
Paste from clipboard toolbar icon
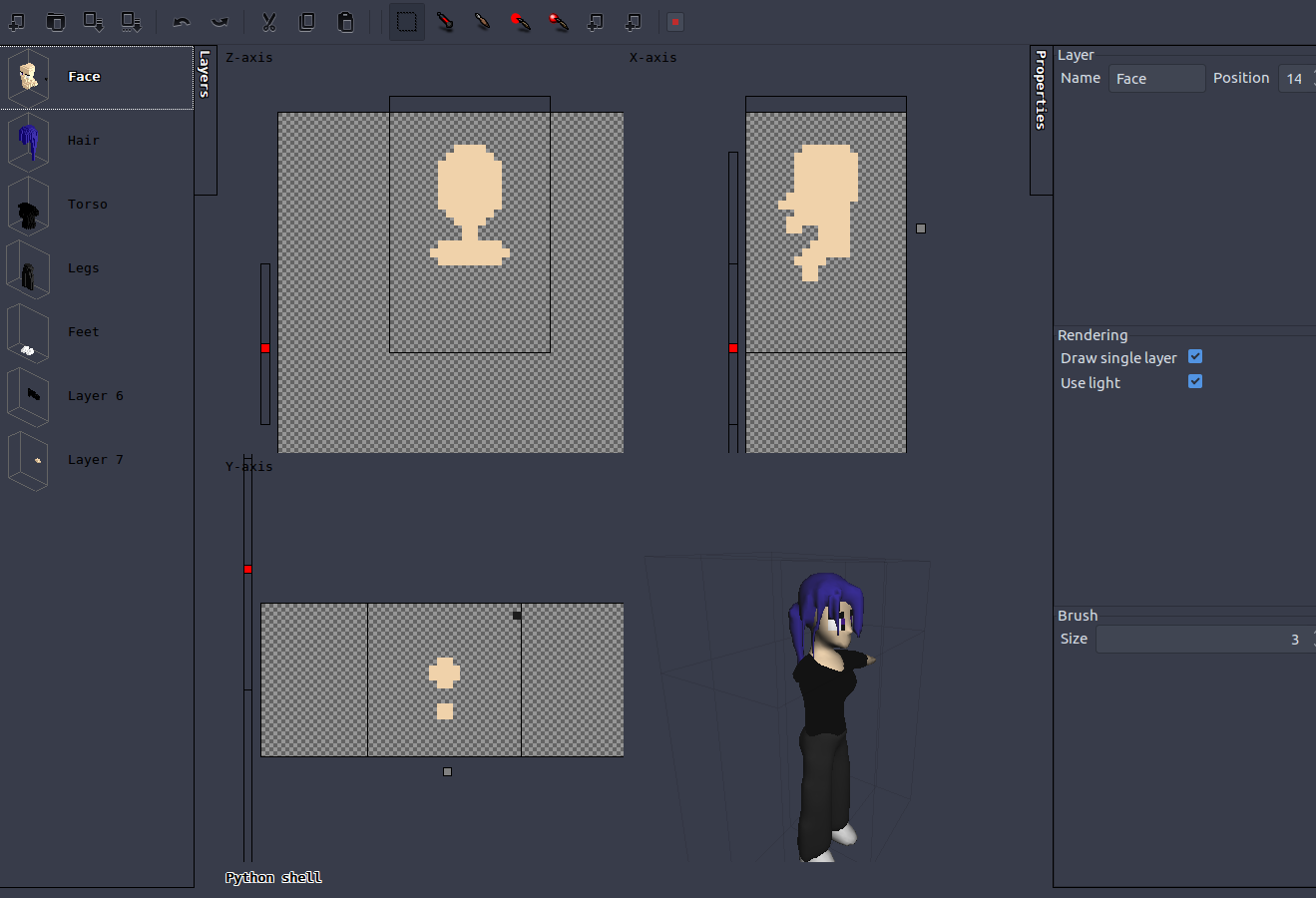[345, 22]
